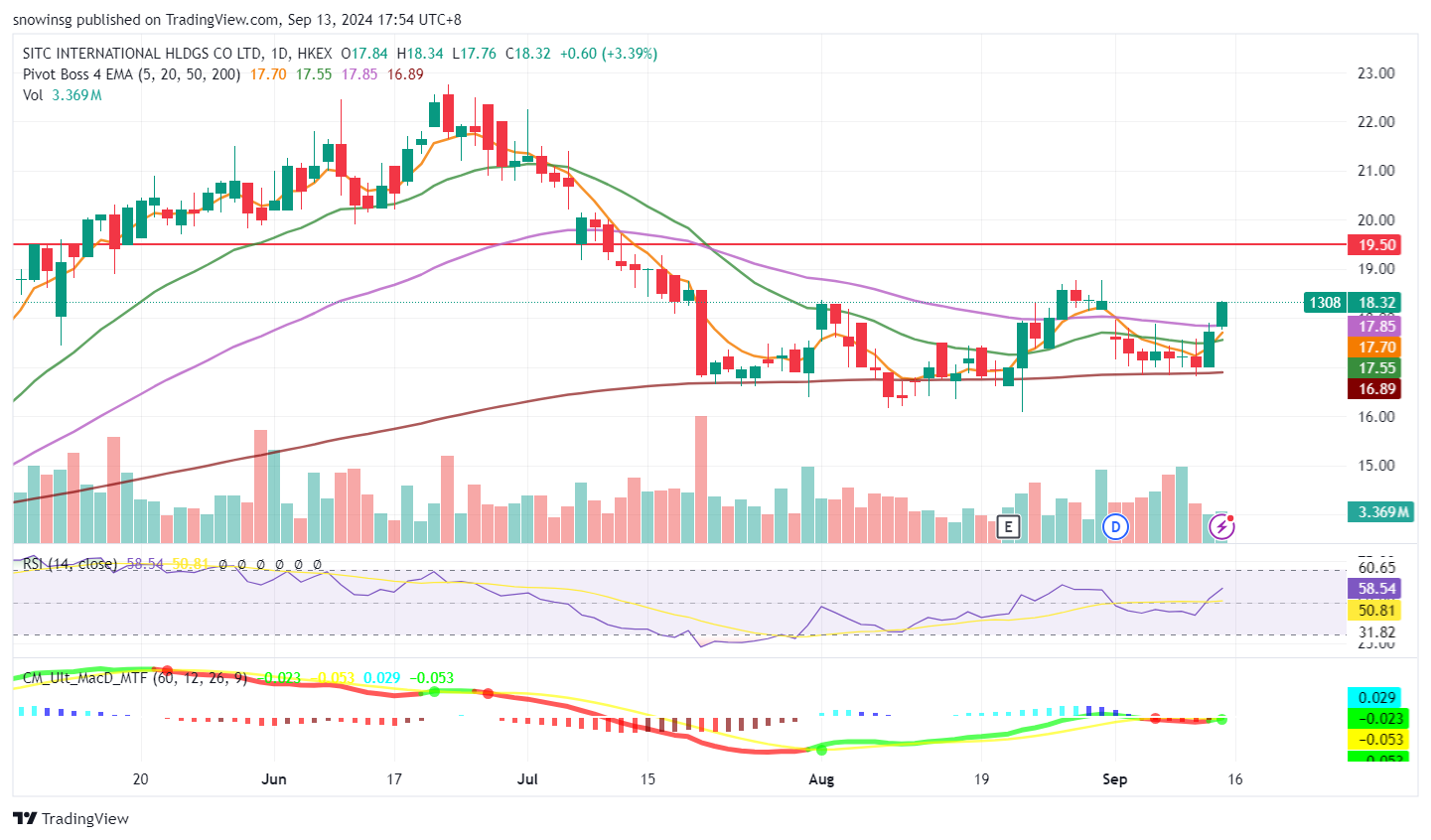The width and height of the screenshot is (1431, 840).
Task: Click the purple lightning latest-news icon
Action: tap(1221, 526)
